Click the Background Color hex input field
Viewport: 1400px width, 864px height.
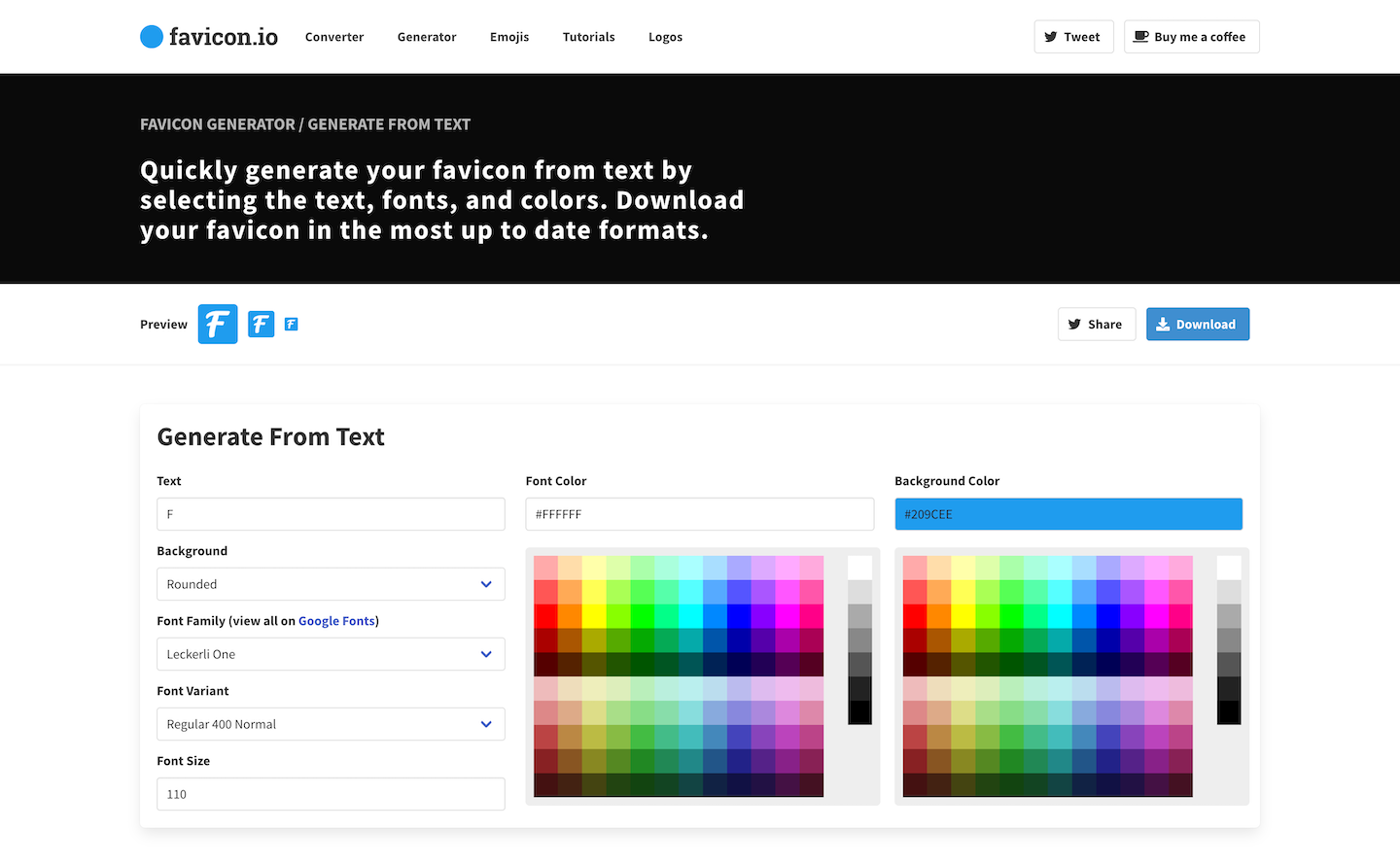(x=1068, y=514)
